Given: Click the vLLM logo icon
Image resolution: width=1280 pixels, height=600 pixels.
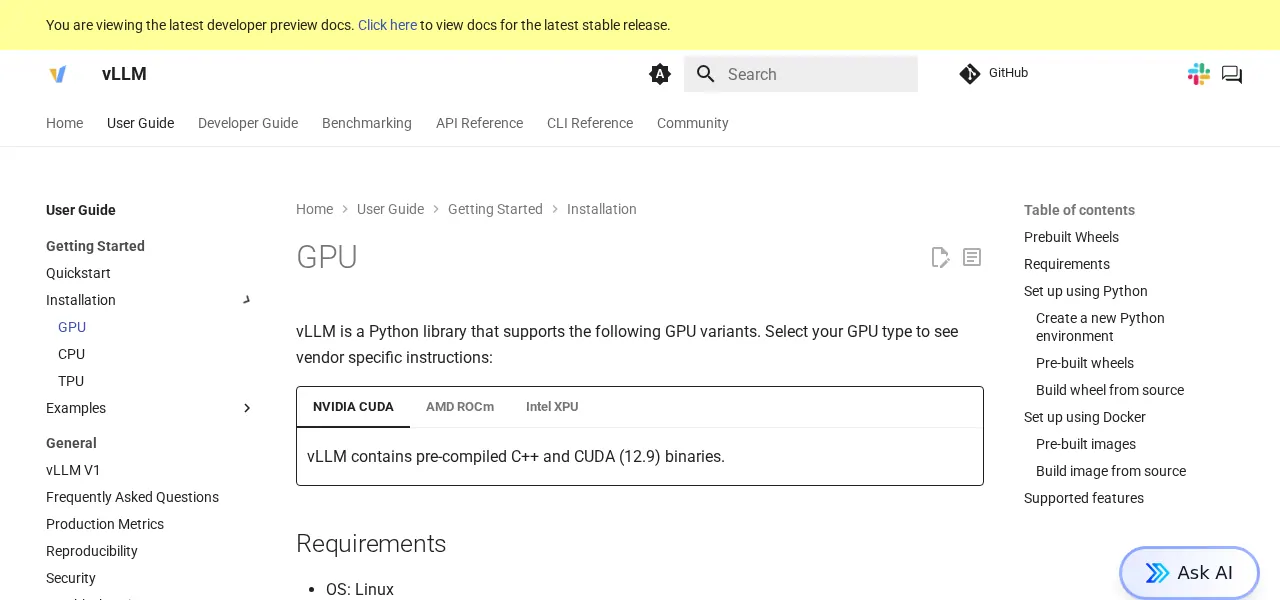Looking at the screenshot, I should 58,74.
